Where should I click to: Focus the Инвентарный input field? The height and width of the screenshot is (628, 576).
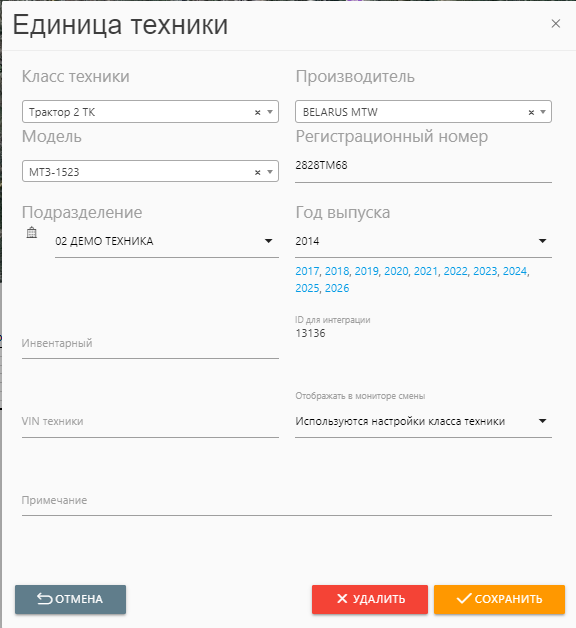(x=150, y=343)
